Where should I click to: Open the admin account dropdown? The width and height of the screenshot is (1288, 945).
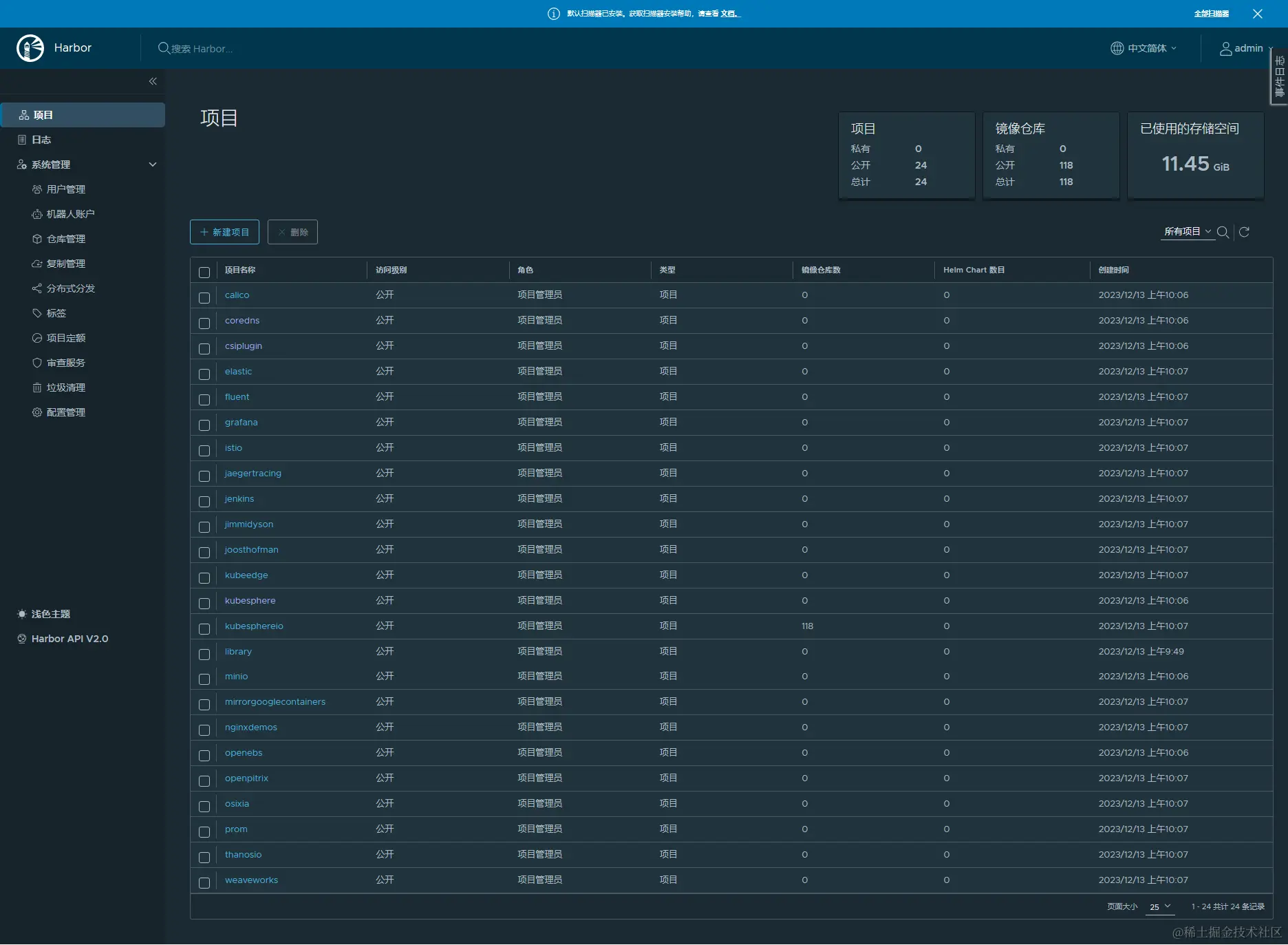(x=1246, y=48)
